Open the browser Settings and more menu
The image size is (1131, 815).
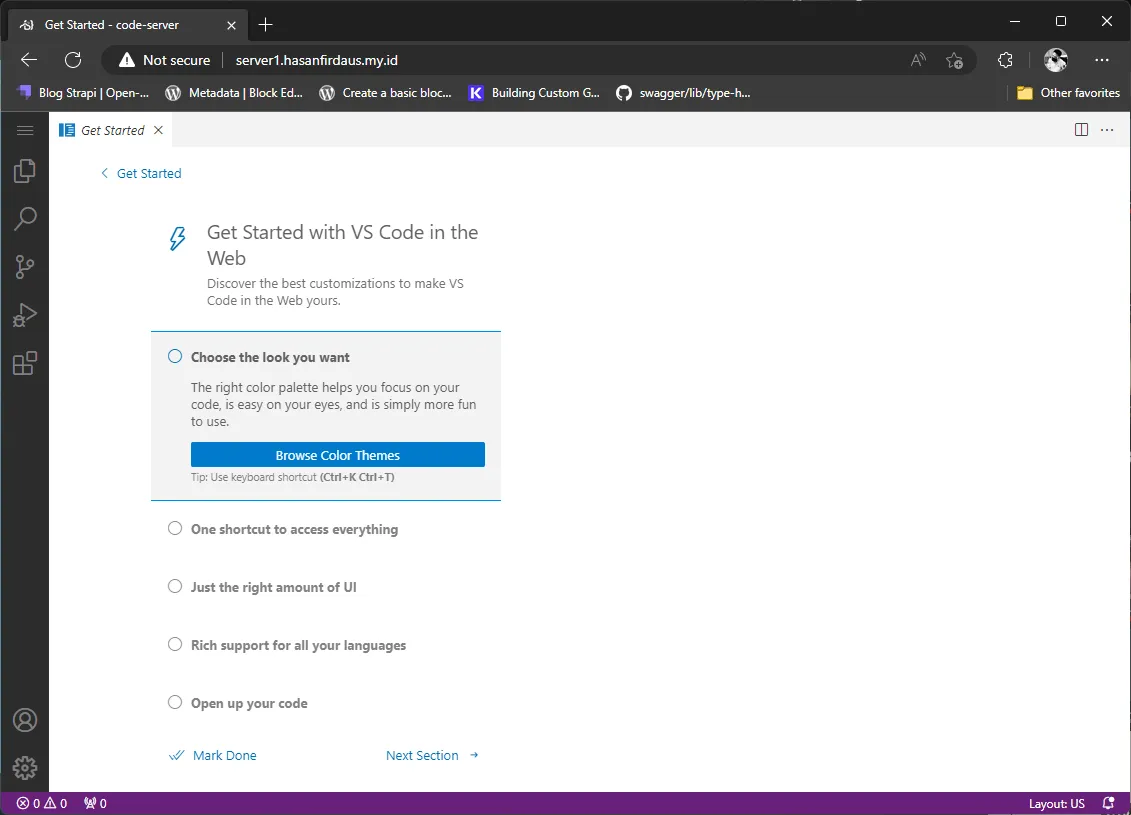pyautogui.click(x=1101, y=60)
